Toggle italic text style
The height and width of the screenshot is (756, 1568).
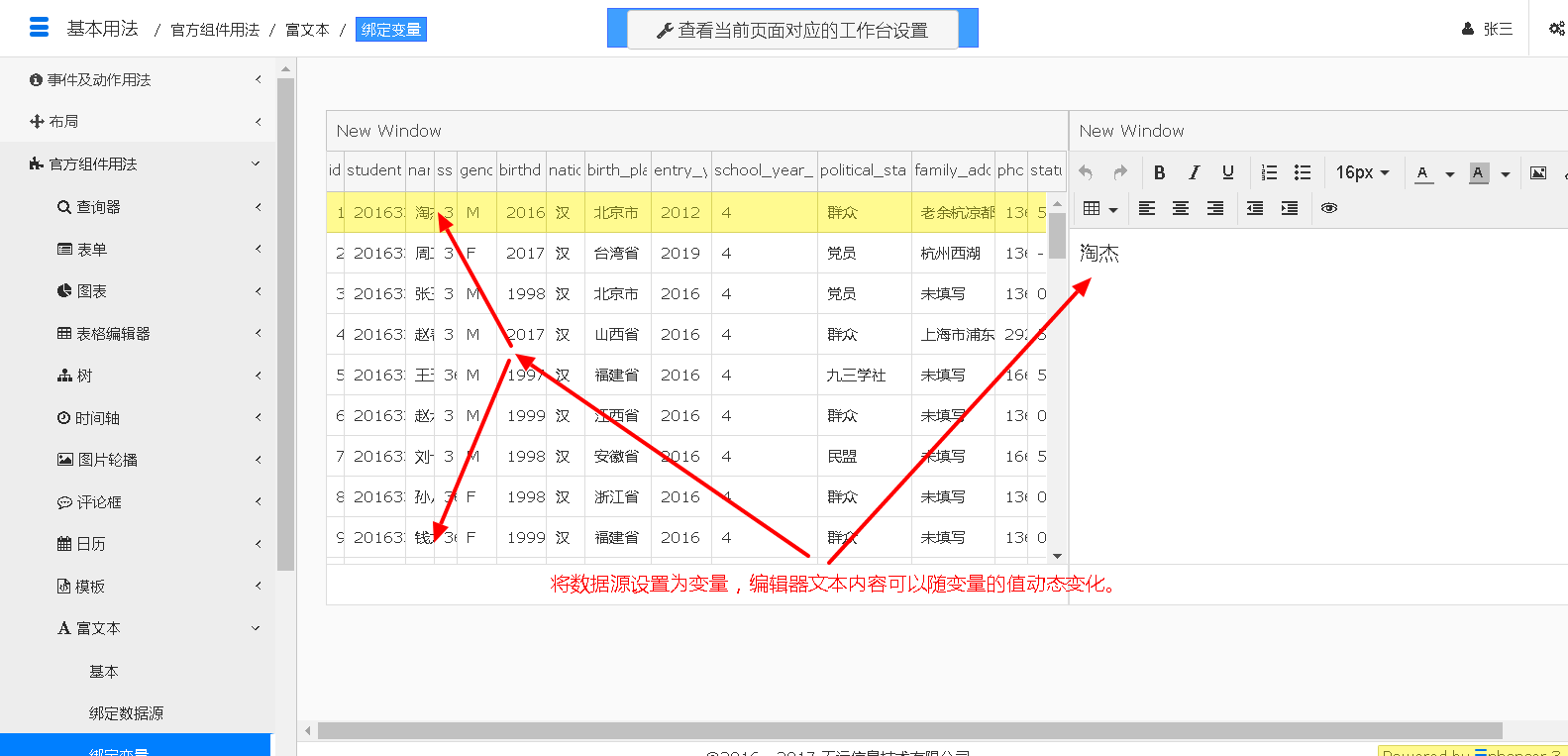coord(1194,172)
